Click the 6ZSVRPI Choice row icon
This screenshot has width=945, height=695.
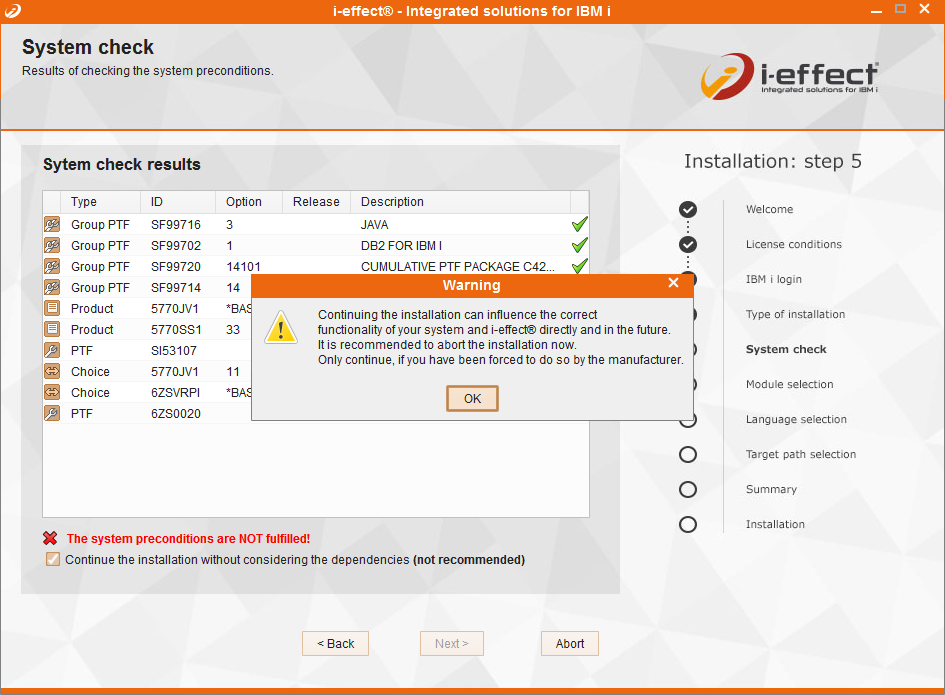click(x=52, y=393)
